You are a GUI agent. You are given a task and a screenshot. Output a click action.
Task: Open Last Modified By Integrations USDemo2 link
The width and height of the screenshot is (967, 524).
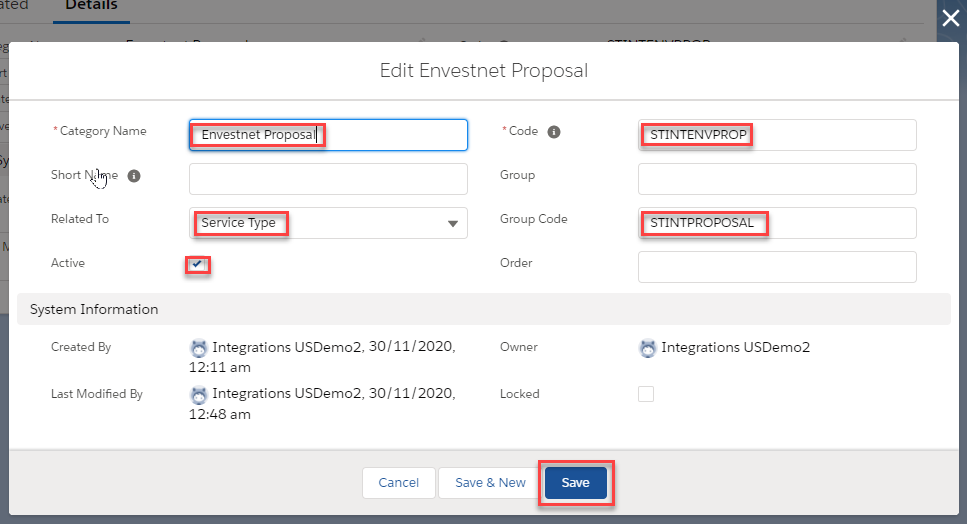coord(287,393)
